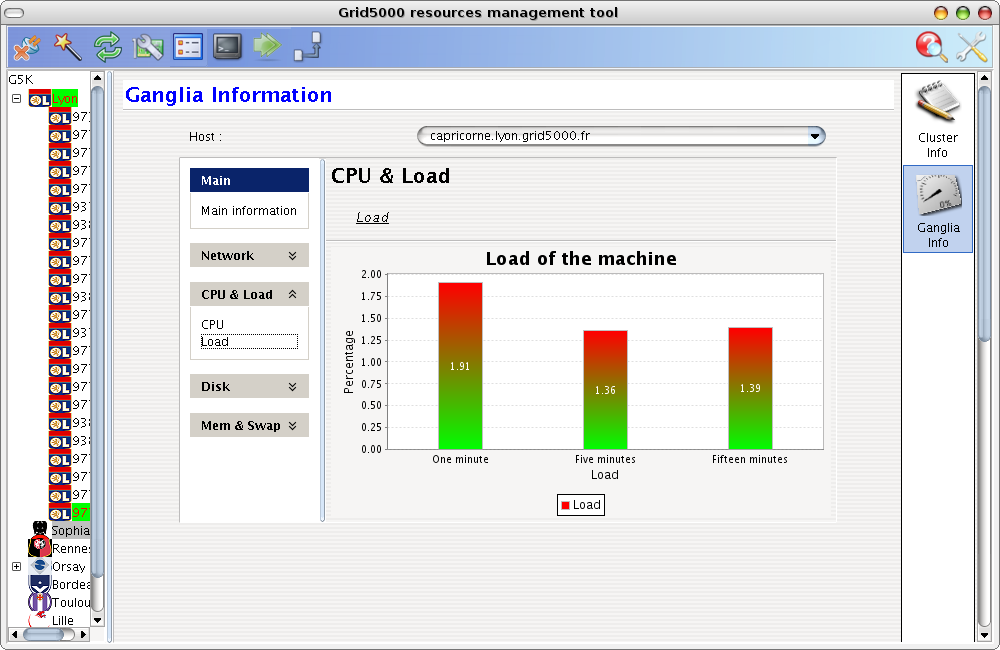Click the green right arrow icon
Viewport: 1000px width, 650px height.
(267, 46)
